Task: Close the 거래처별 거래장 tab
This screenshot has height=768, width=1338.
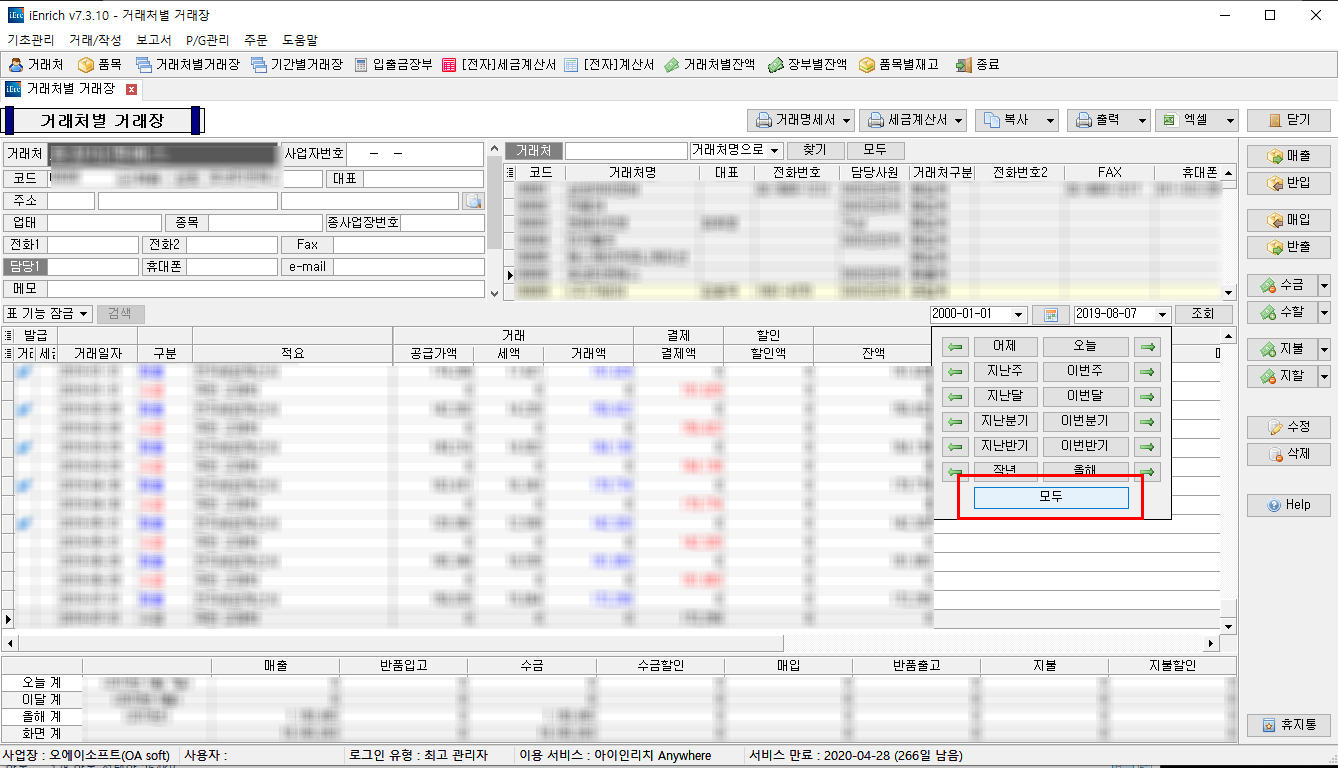Action: coord(131,89)
